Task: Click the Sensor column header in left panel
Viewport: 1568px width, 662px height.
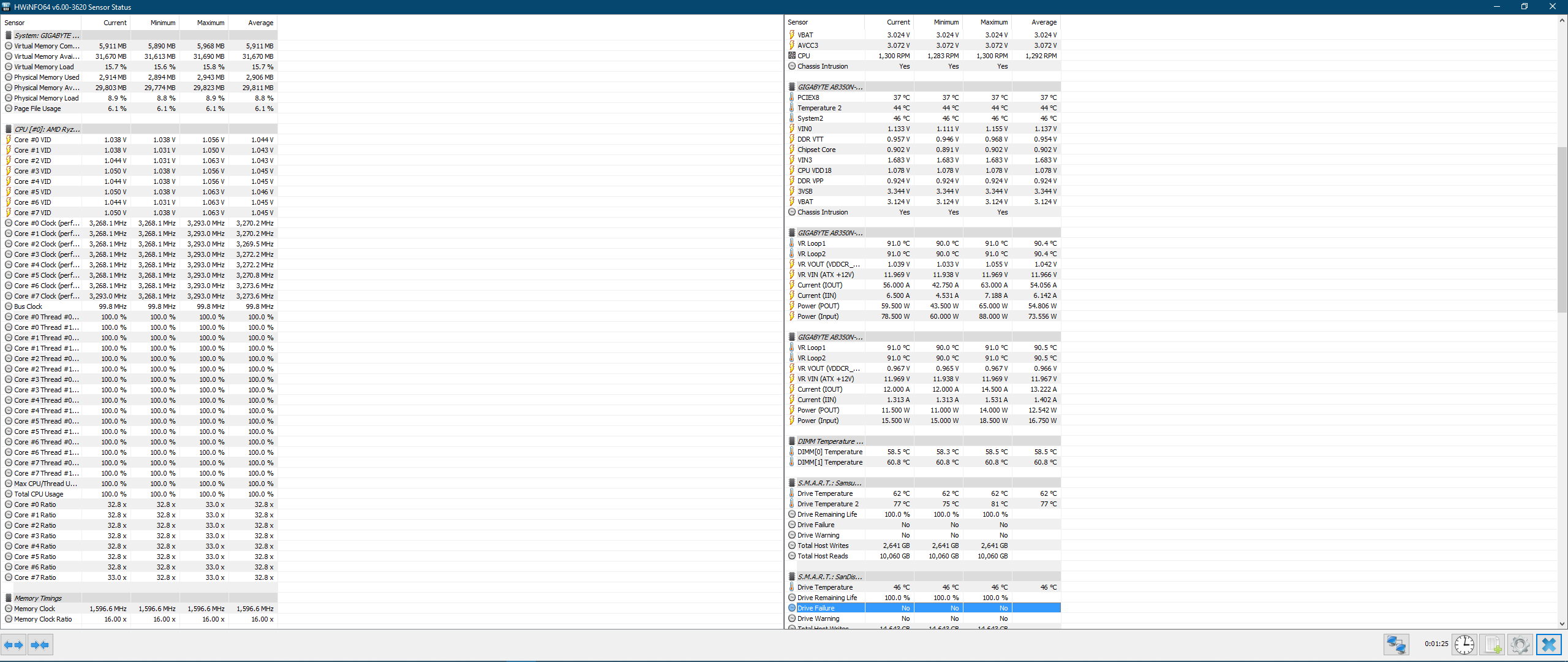Action: coord(15,23)
